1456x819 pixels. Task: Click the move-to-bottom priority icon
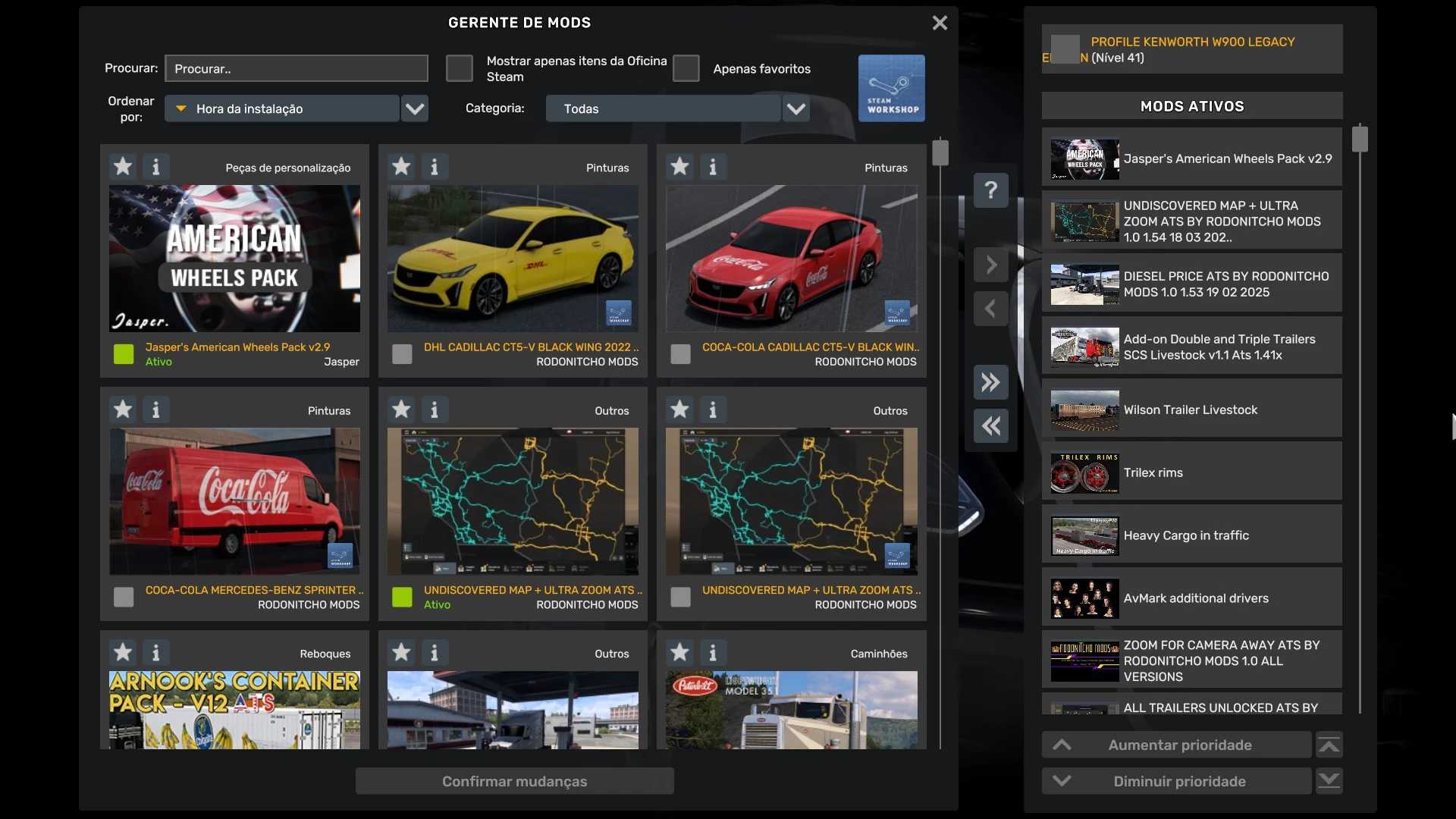1329,781
